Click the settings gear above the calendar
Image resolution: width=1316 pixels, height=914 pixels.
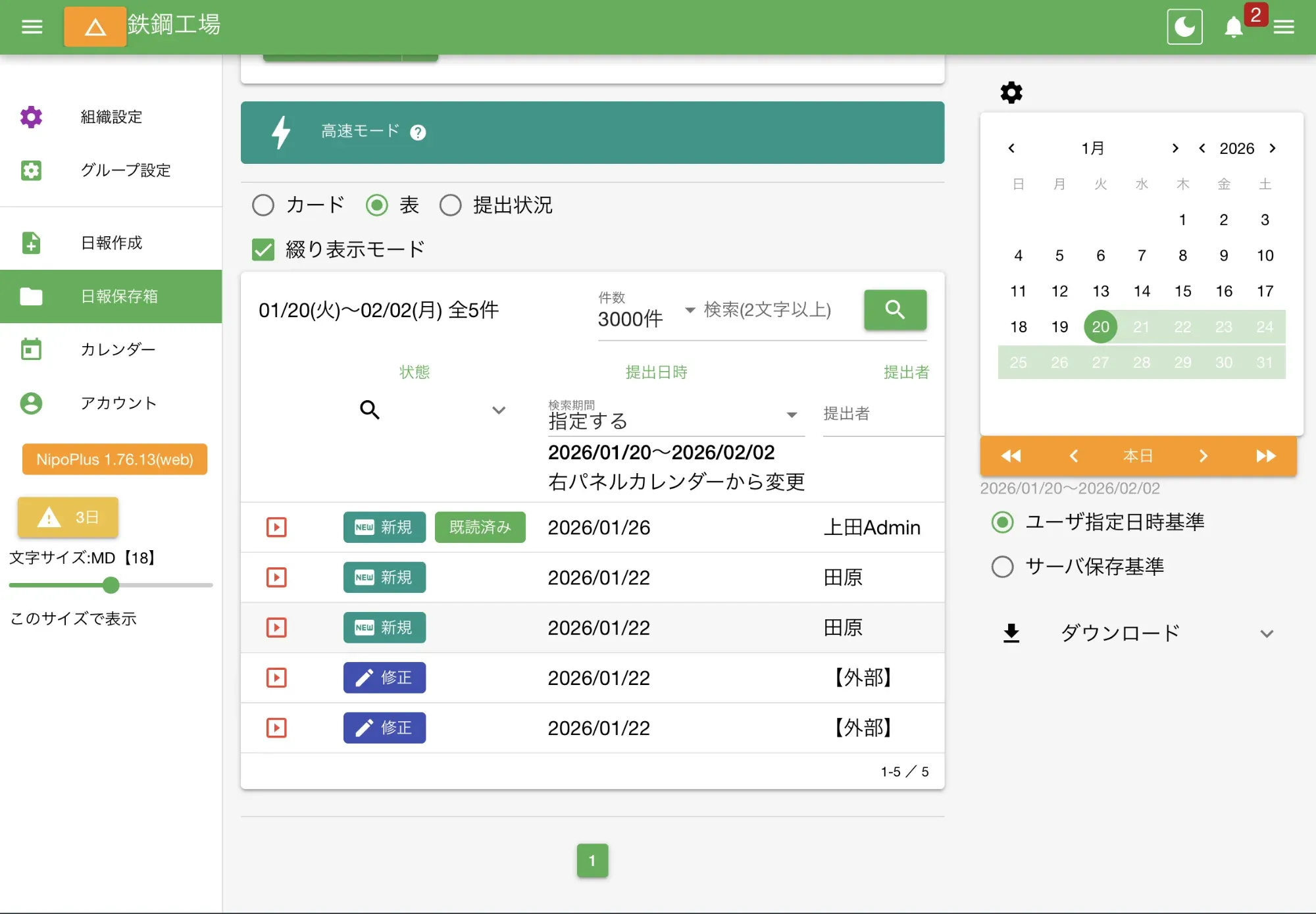(x=1011, y=92)
